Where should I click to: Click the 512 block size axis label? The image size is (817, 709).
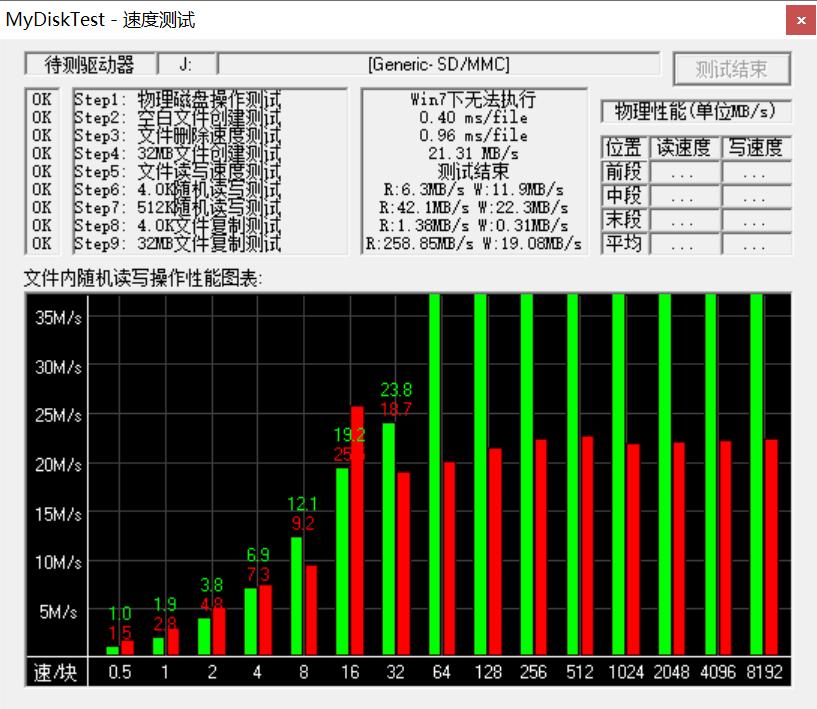pos(579,672)
